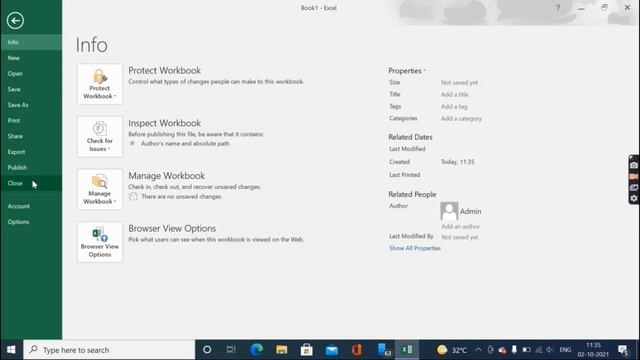Click Add a category field

[461, 118]
